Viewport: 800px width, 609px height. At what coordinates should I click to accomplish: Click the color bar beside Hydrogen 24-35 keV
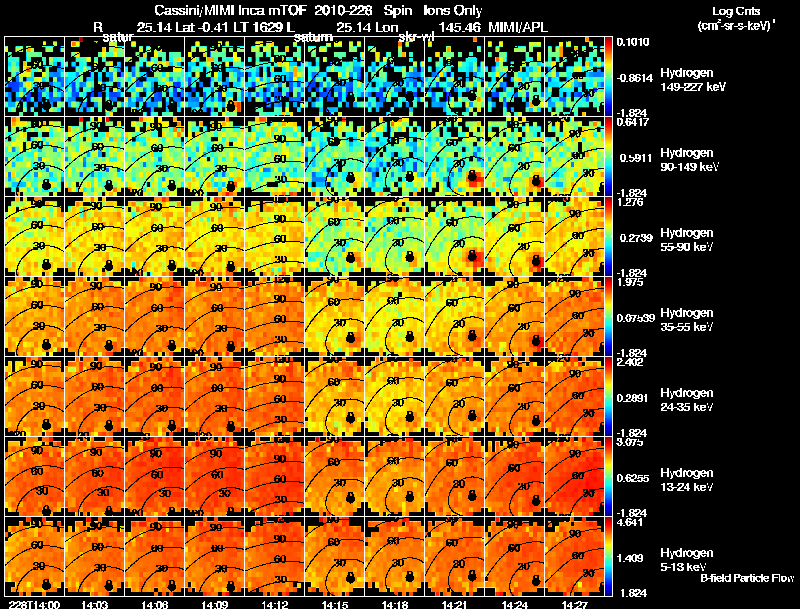[609, 397]
